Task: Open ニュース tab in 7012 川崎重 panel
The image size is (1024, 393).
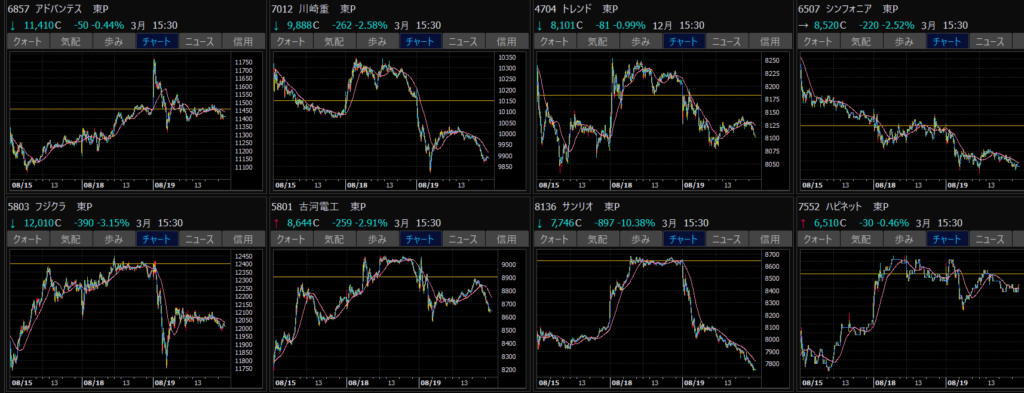Action: coord(464,41)
